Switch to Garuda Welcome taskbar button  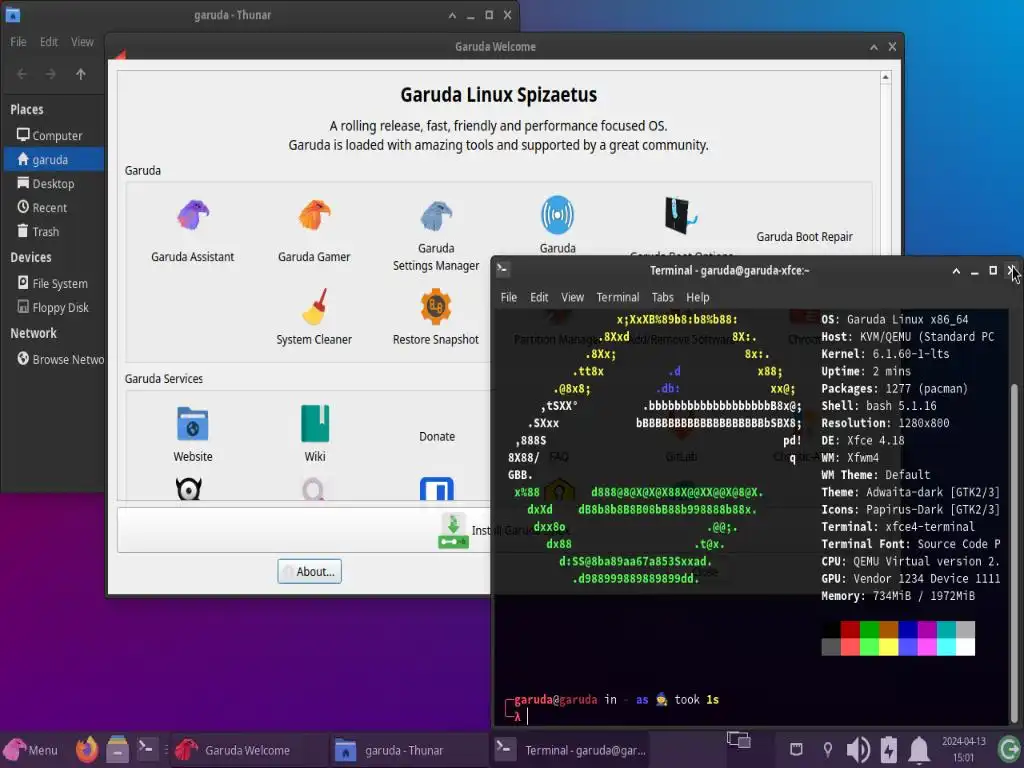[x=248, y=750]
